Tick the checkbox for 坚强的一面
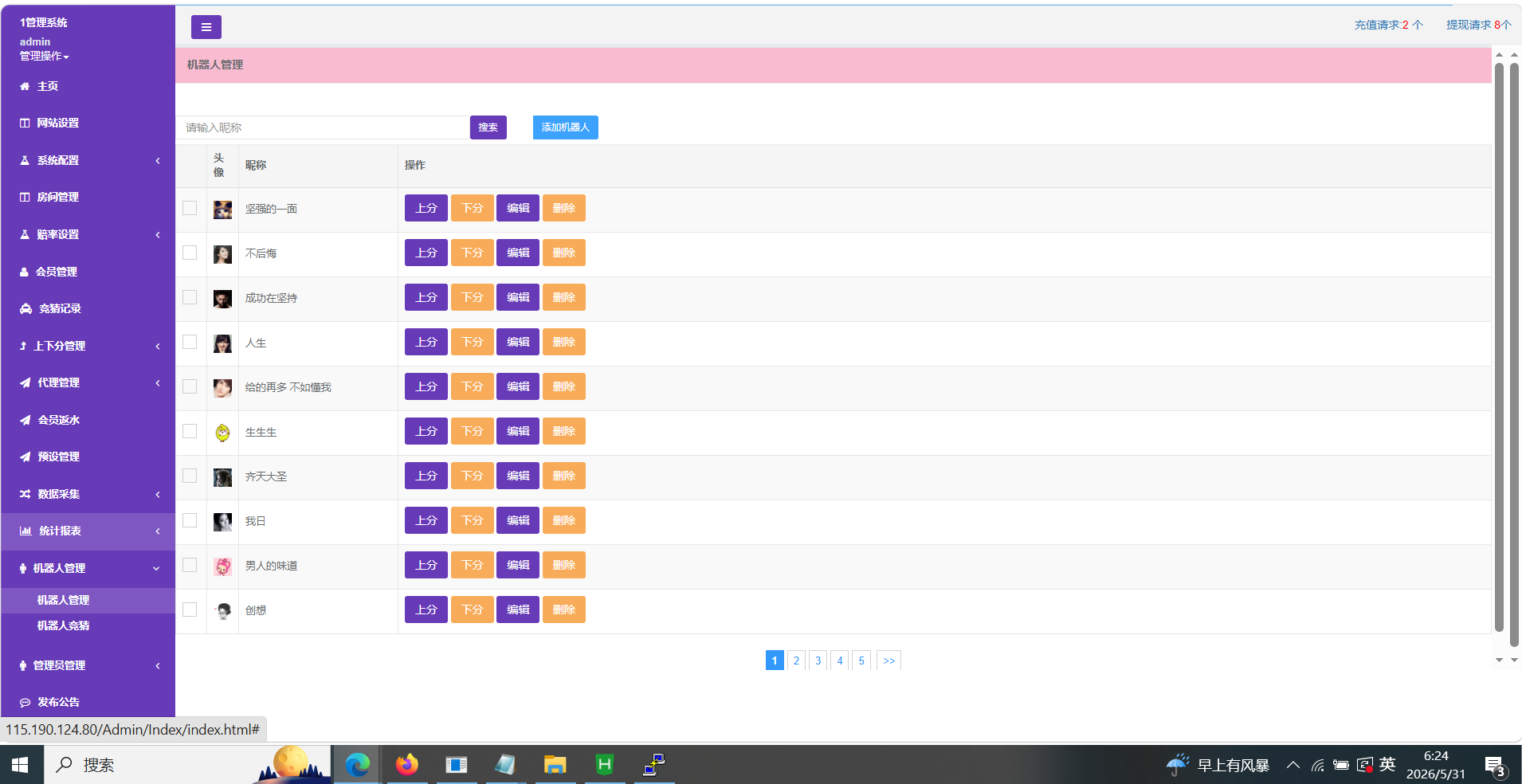1522x784 pixels. pyautogui.click(x=190, y=208)
